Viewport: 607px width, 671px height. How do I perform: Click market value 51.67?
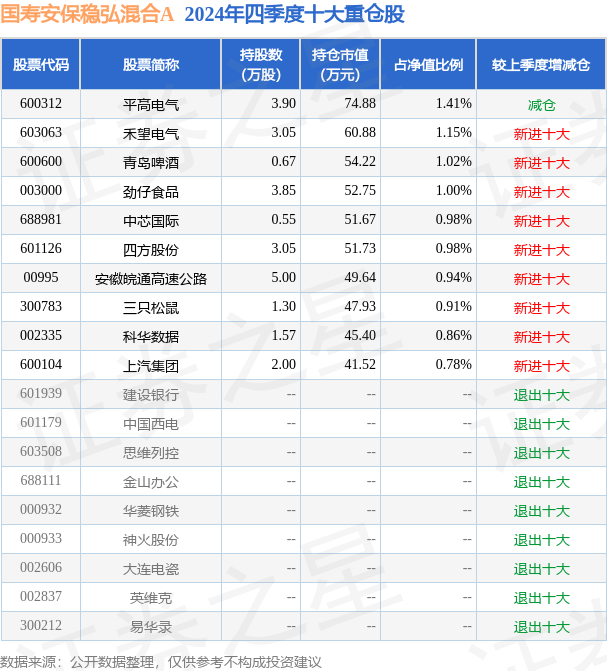click(x=360, y=220)
